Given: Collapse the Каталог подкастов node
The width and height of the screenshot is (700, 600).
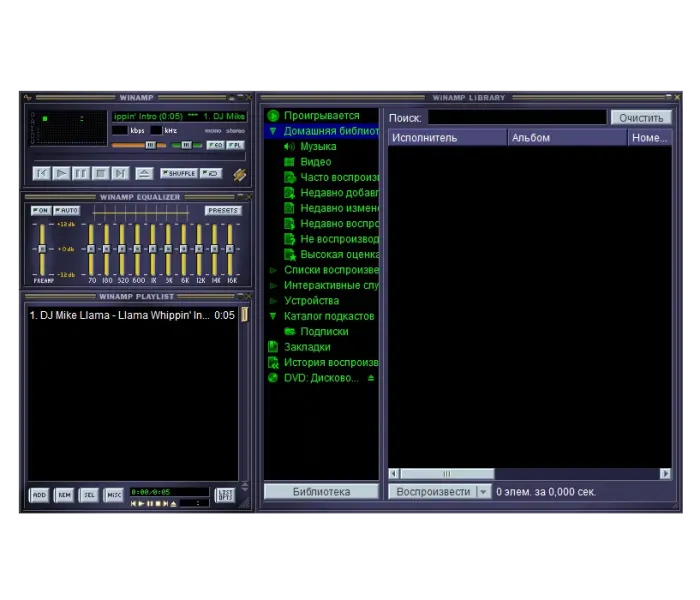Looking at the screenshot, I should (x=273, y=316).
